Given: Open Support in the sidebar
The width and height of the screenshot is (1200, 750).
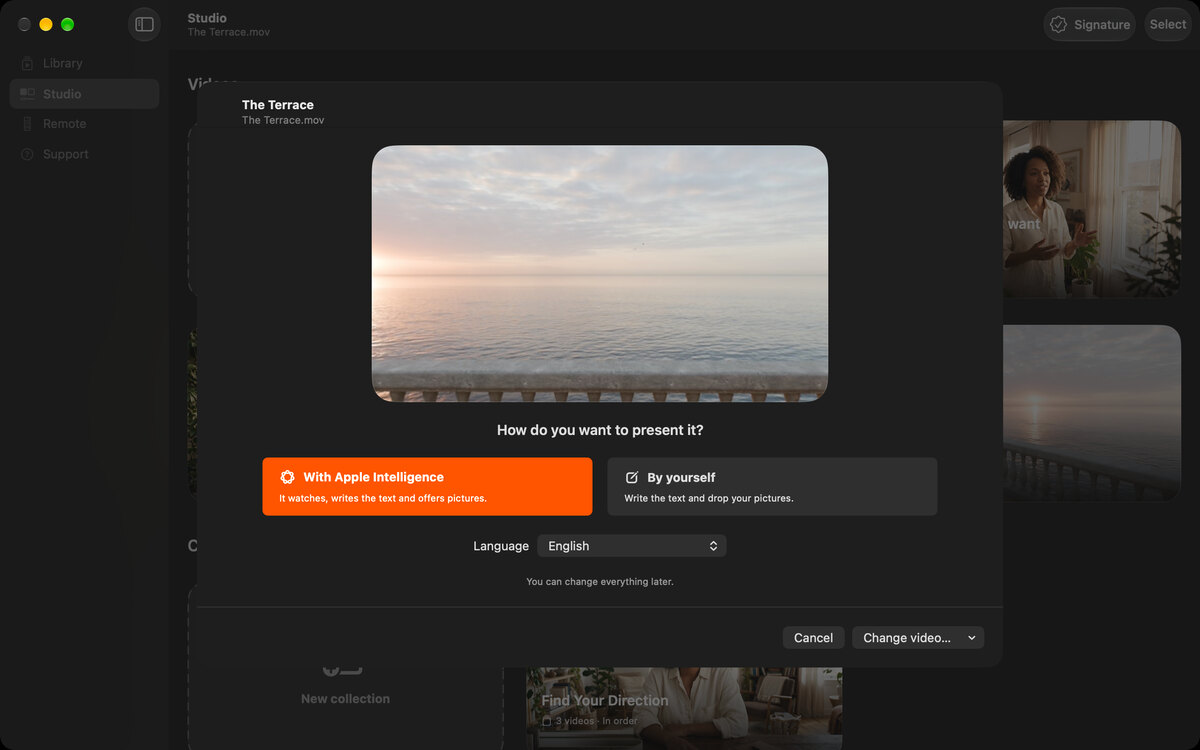Looking at the screenshot, I should pos(84,154).
